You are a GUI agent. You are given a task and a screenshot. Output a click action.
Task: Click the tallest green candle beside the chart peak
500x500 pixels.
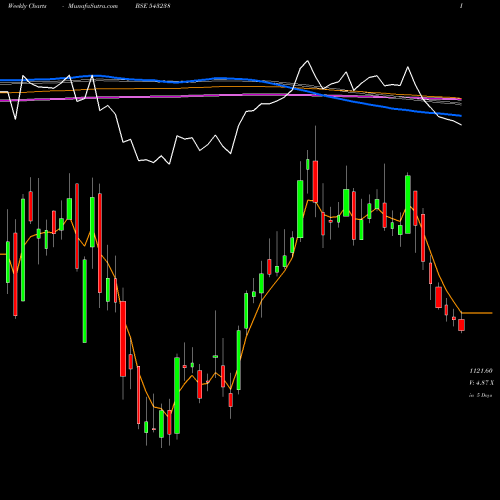point(300,209)
